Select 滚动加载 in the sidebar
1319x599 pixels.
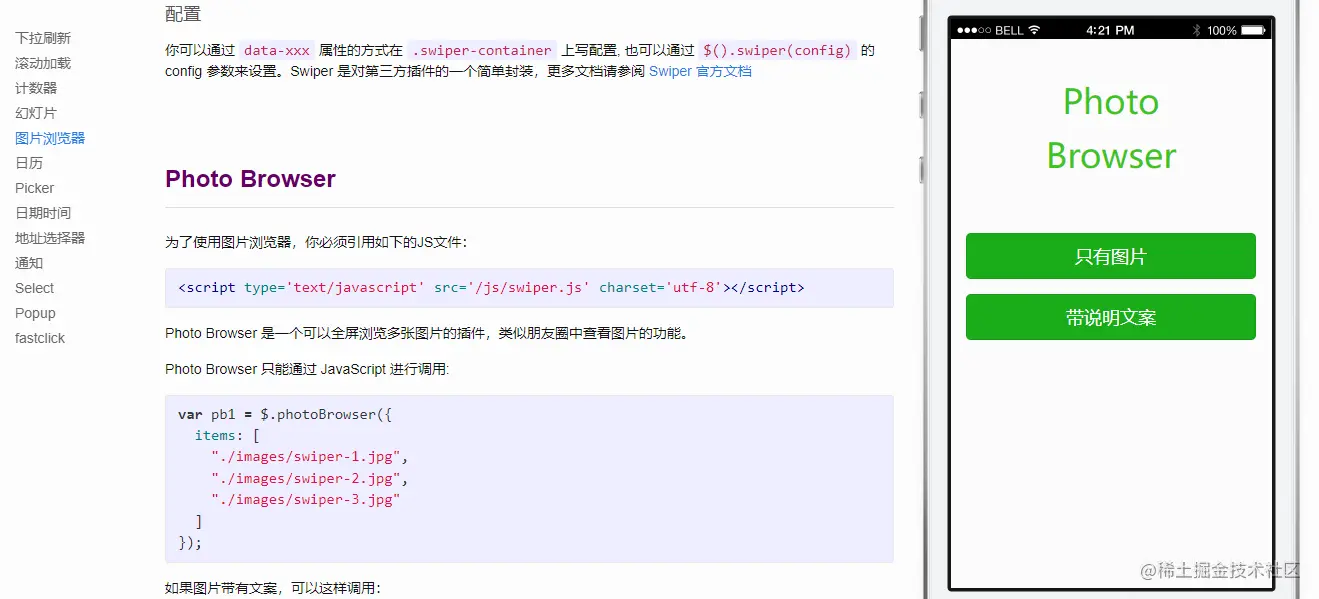(43, 63)
